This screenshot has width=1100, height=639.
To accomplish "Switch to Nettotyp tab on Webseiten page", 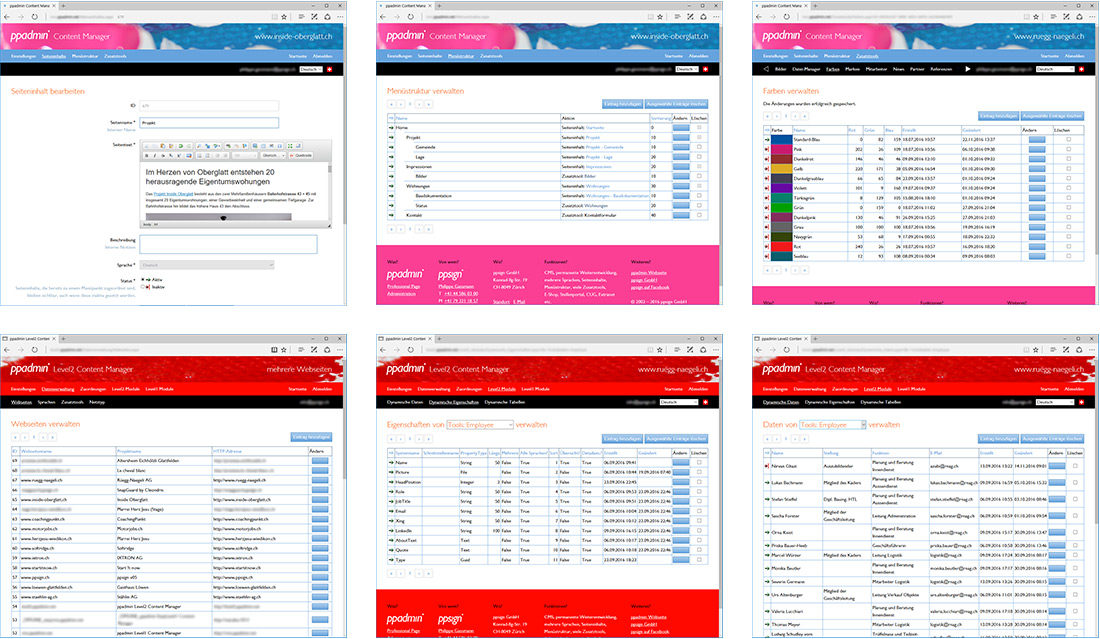I will coord(97,401).
